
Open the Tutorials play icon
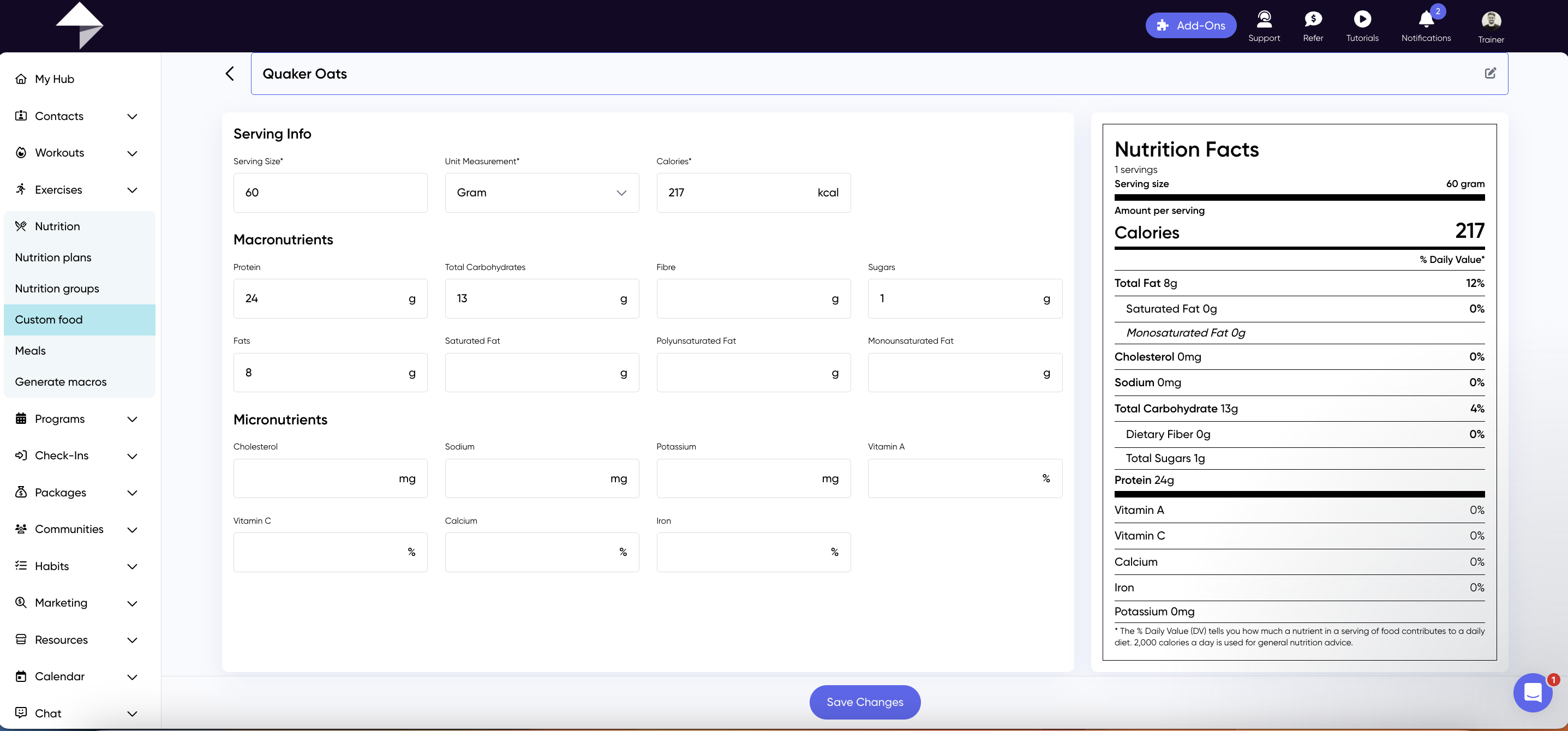point(1362,20)
